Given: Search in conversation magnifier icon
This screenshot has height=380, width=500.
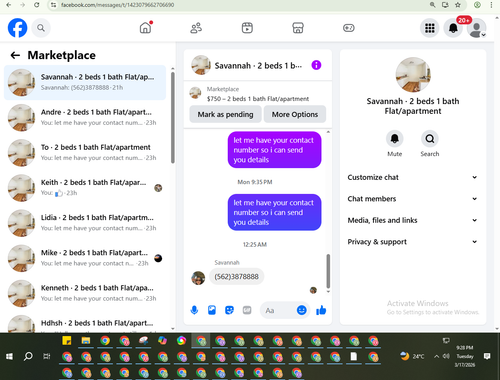Looking at the screenshot, I should coord(430,138).
